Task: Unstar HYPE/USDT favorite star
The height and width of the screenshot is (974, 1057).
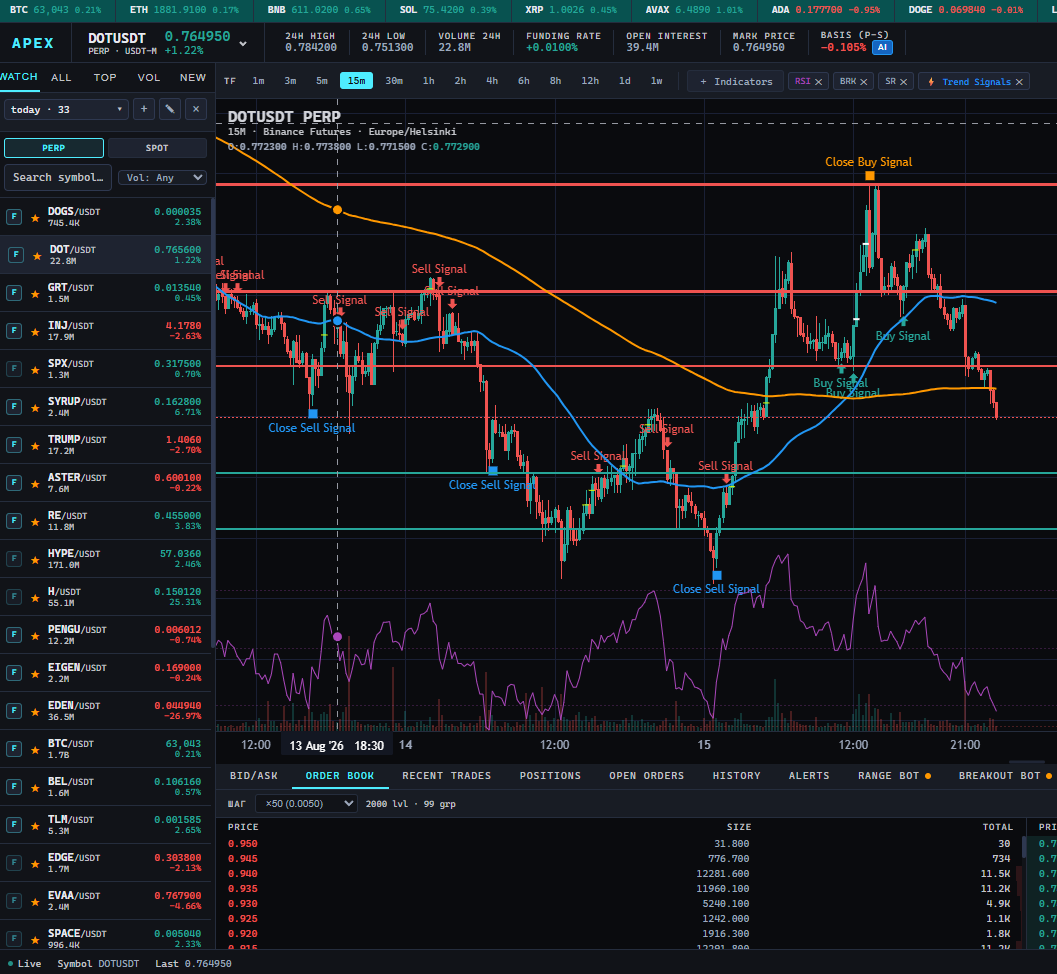Action: coord(35,559)
